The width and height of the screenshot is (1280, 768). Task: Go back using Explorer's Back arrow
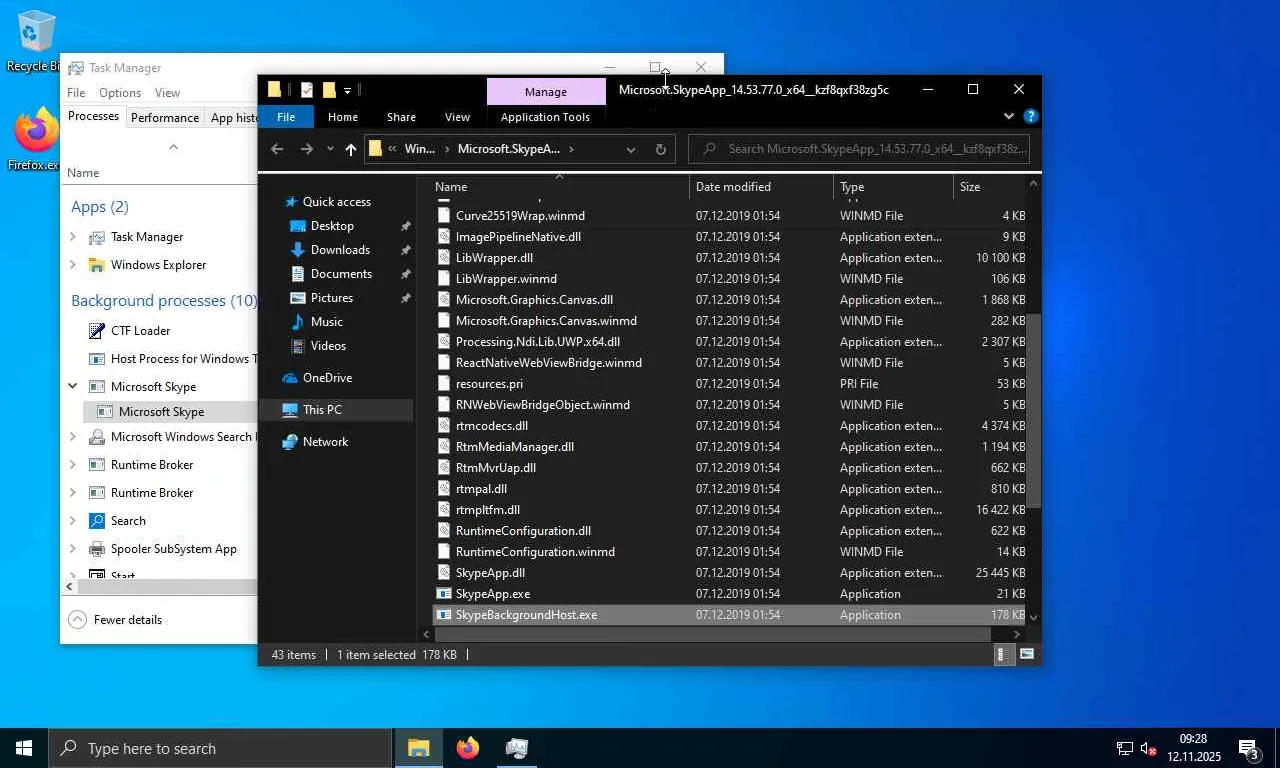tap(277, 149)
